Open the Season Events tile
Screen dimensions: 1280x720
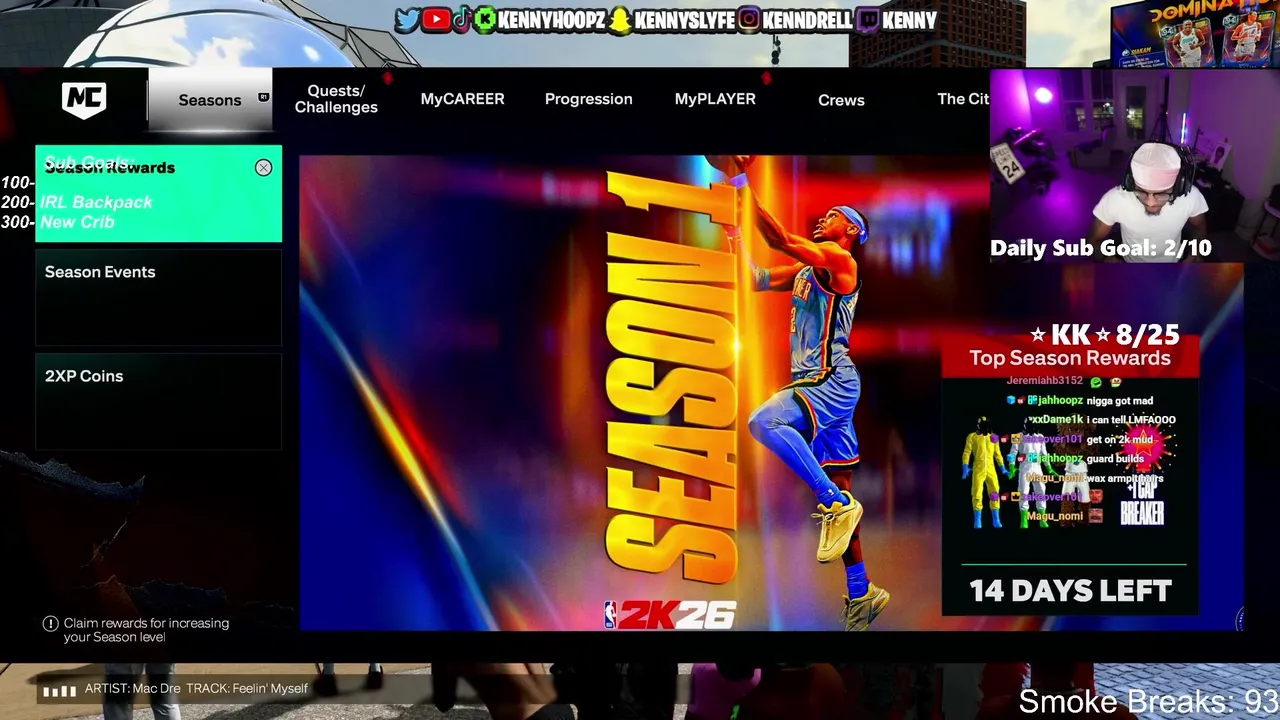(x=159, y=297)
